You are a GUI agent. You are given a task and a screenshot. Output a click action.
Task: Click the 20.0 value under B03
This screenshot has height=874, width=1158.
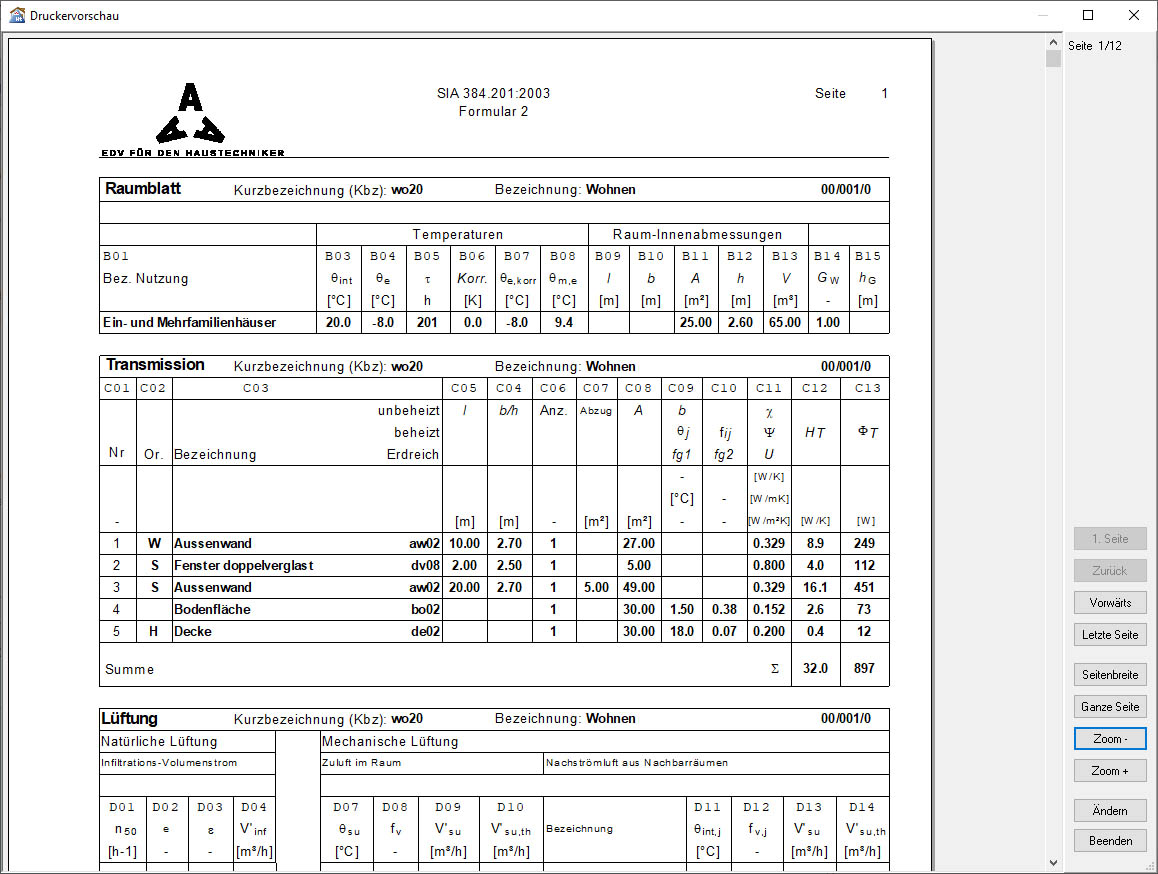(x=338, y=323)
